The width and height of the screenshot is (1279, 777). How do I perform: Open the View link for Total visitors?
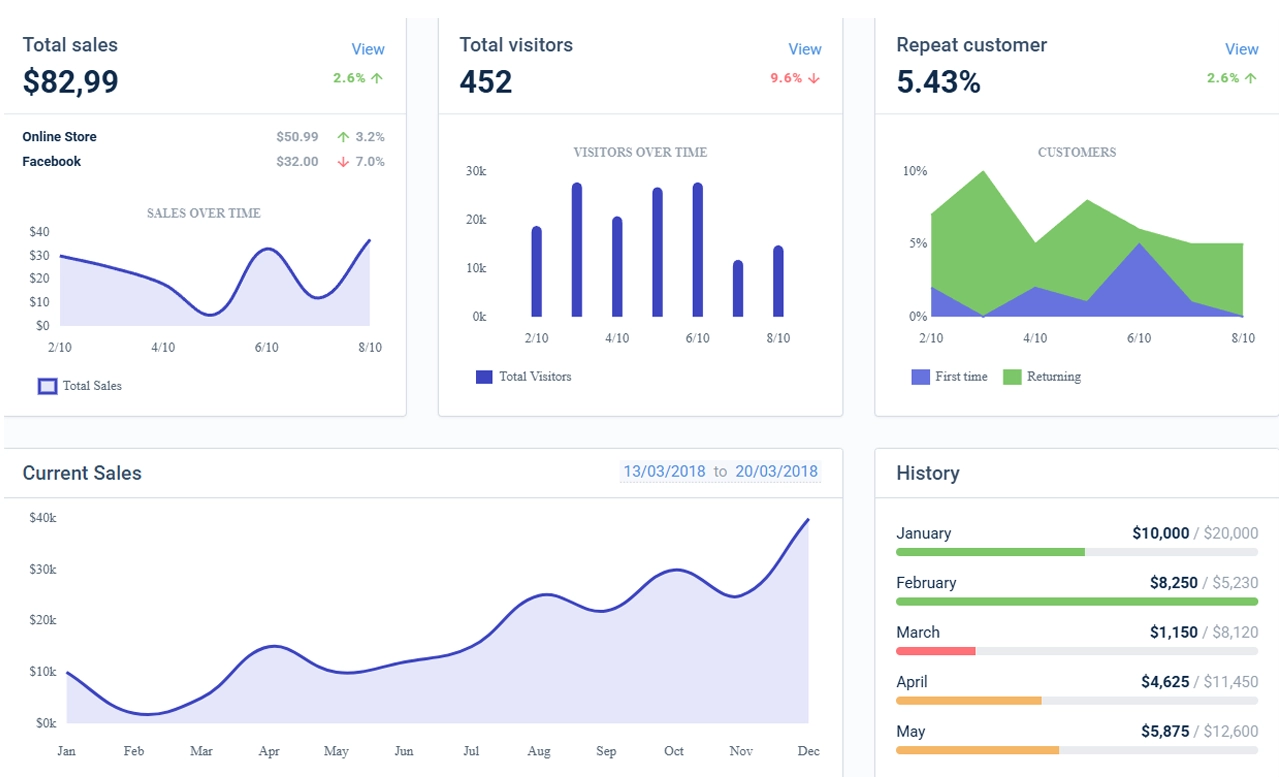pos(804,49)
